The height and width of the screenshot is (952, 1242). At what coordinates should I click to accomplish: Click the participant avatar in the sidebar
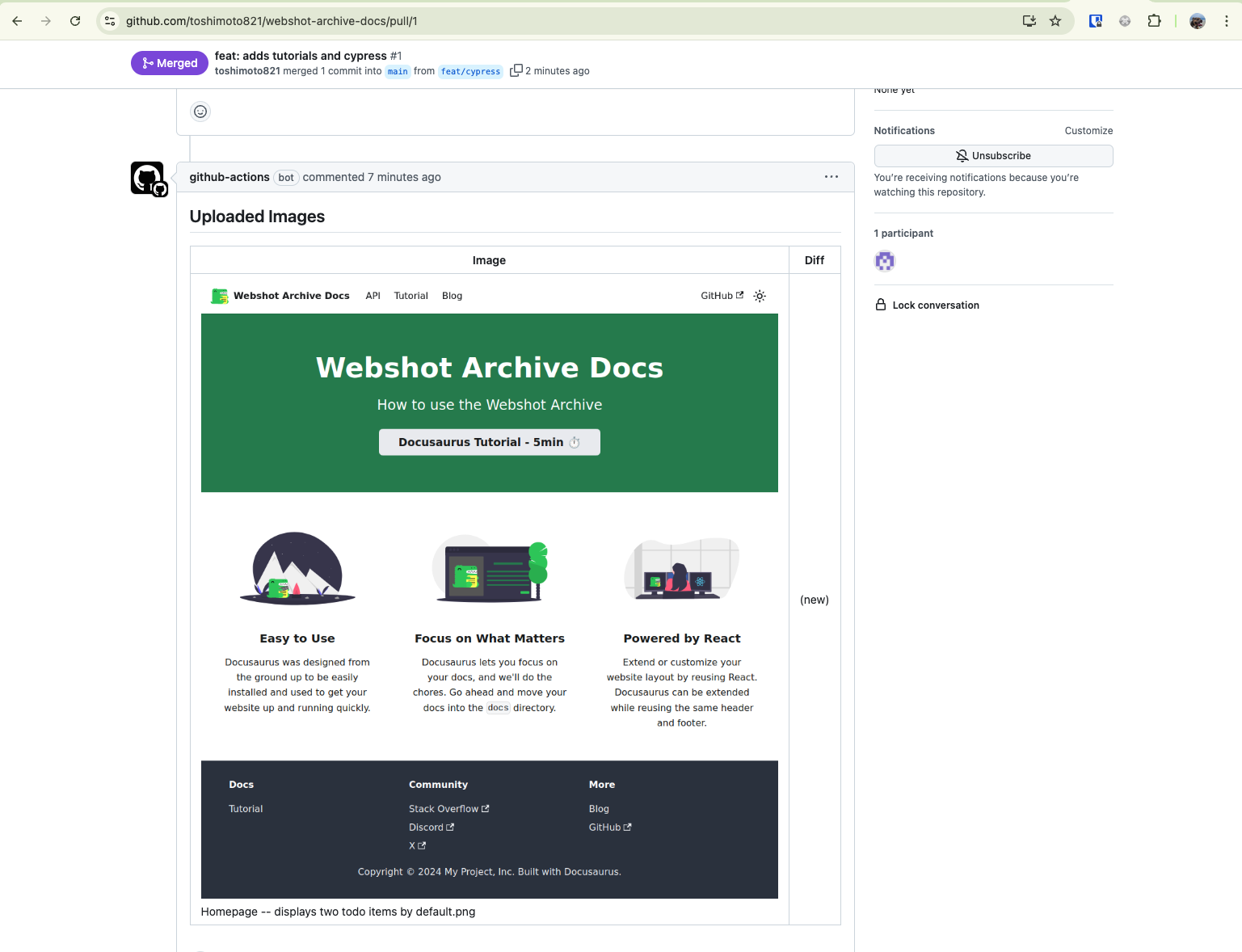click(x=885, y=261)
